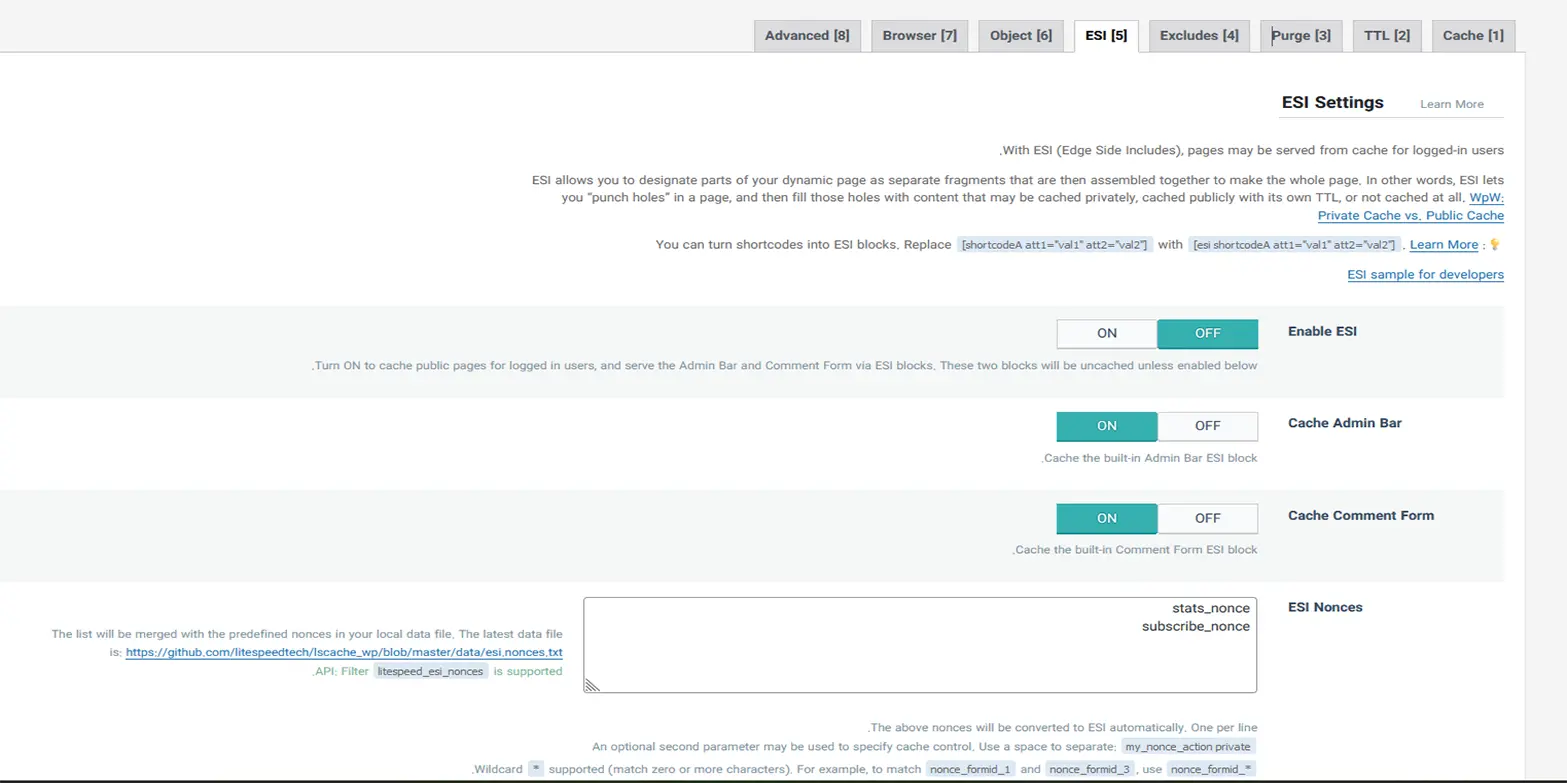Click the Enable ESI label
1567x783 pixels.
(x=1322, y=331)
